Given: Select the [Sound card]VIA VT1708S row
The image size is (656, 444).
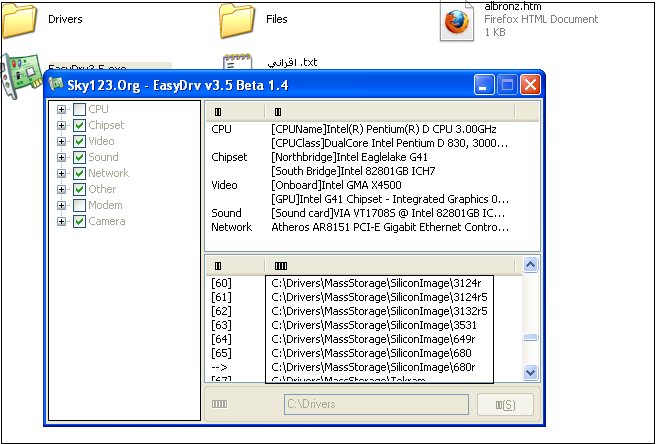Looking at the screenshot, I should (x=360, y=213).
